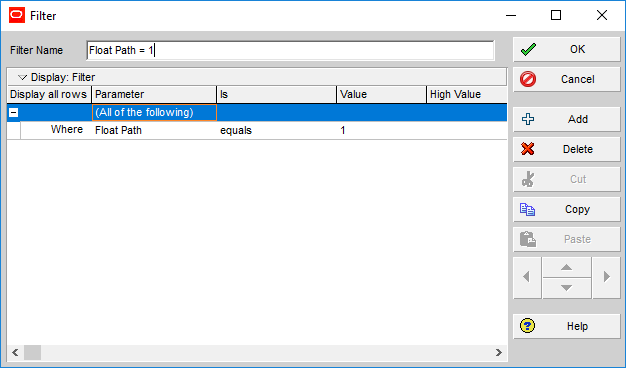Image resolution: width=626 pixels, height=368 pixels.
Task: Close the Filter window
Action: tap(602, 15)
